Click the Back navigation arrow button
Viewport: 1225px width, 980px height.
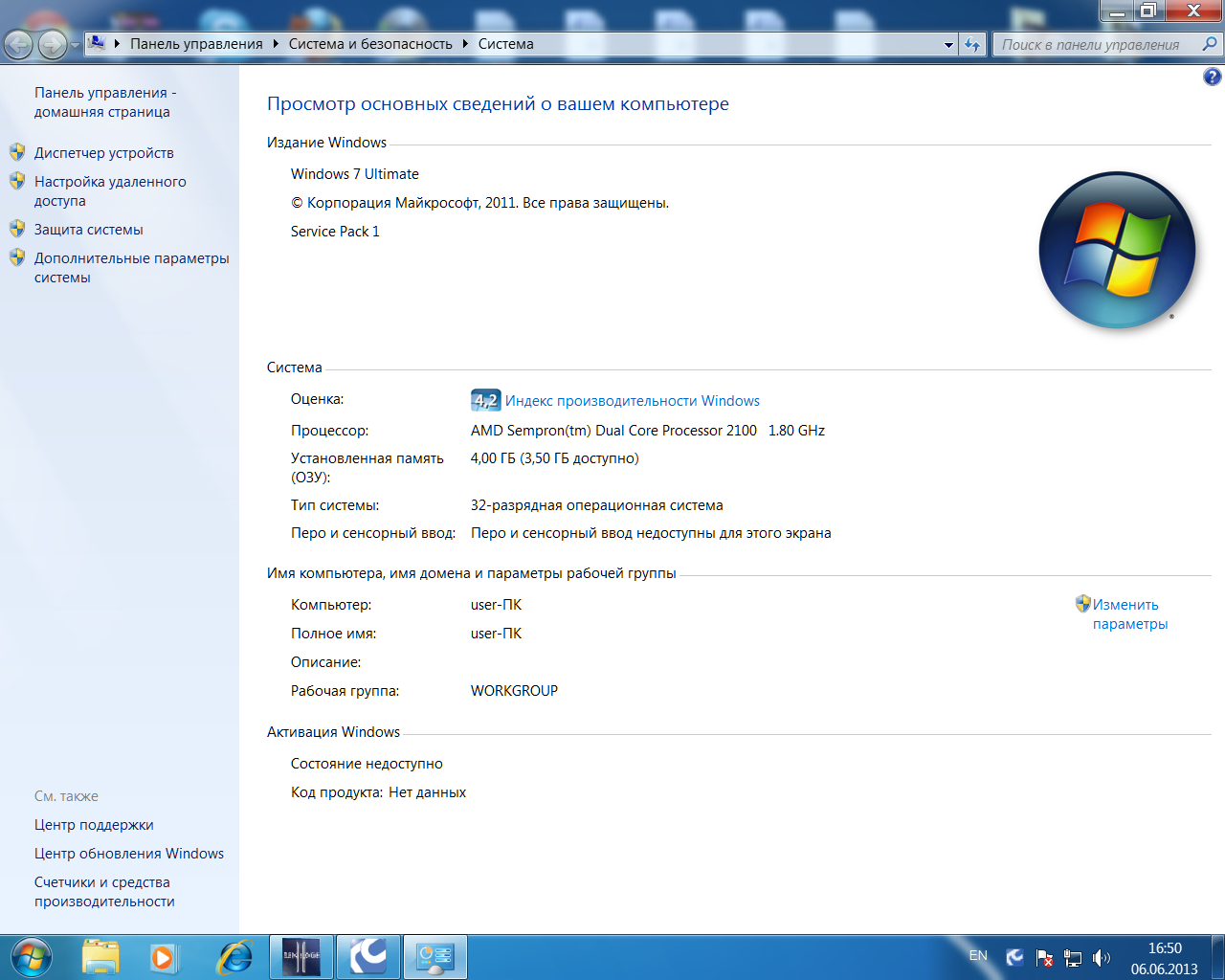pos(19,44)
